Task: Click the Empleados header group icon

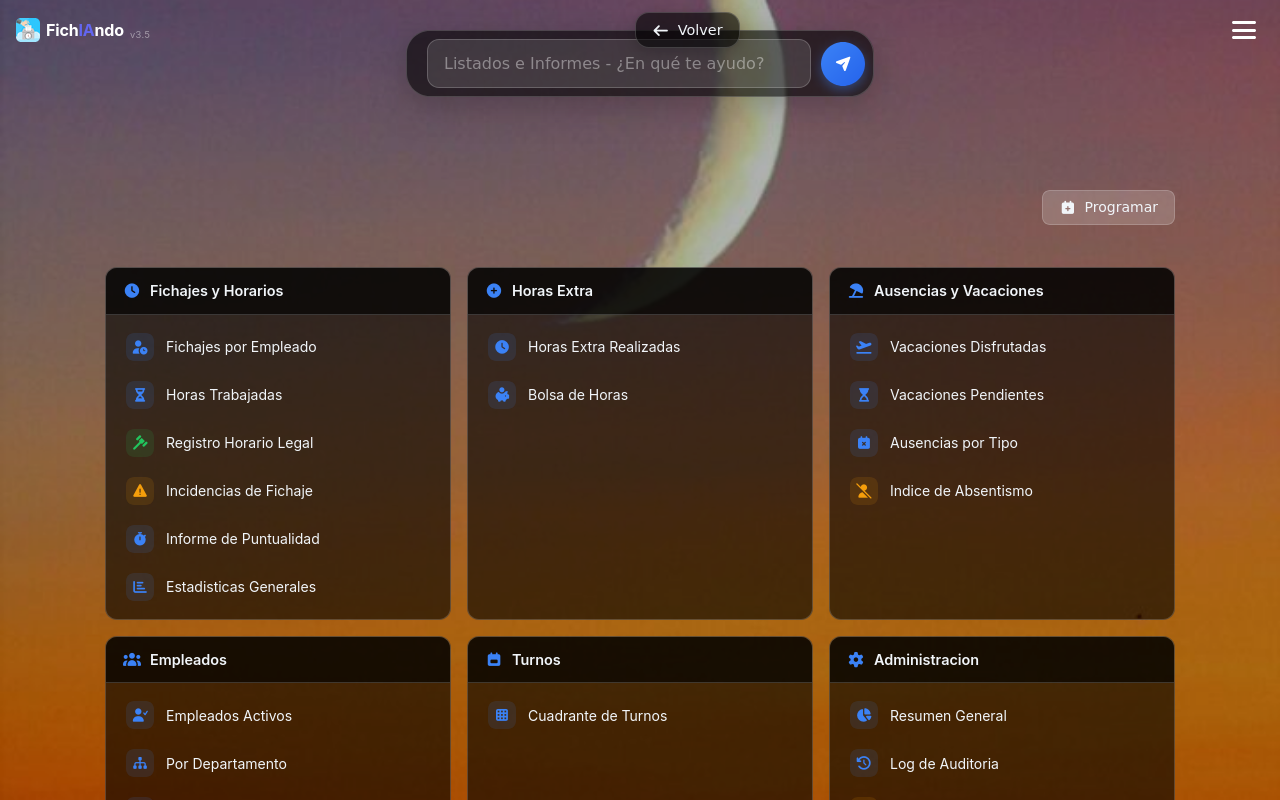Action: 132,660
